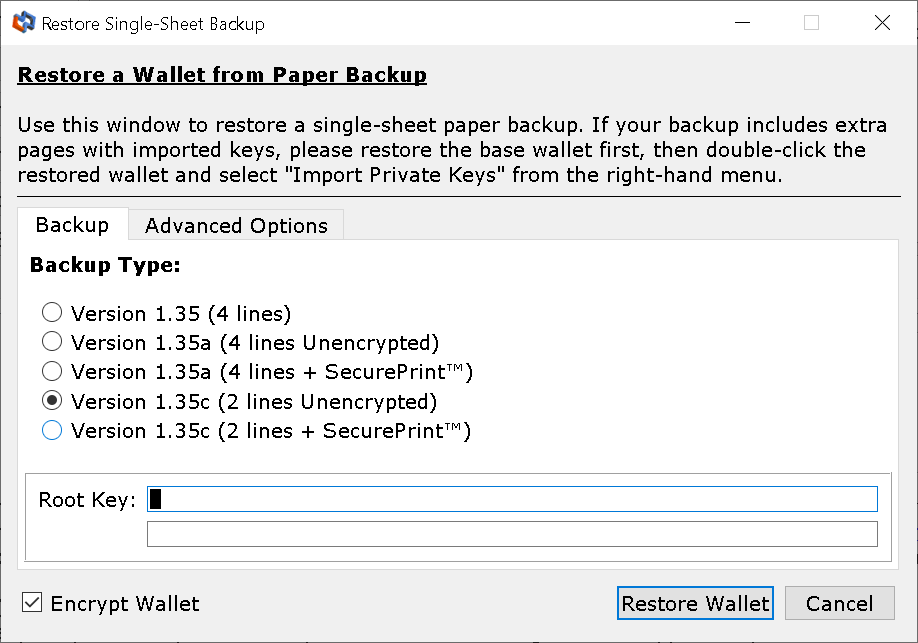Click the 'Restore a Wallet from Paper Backup' heading
Screen dimensions: 918x643
point(222,75)
